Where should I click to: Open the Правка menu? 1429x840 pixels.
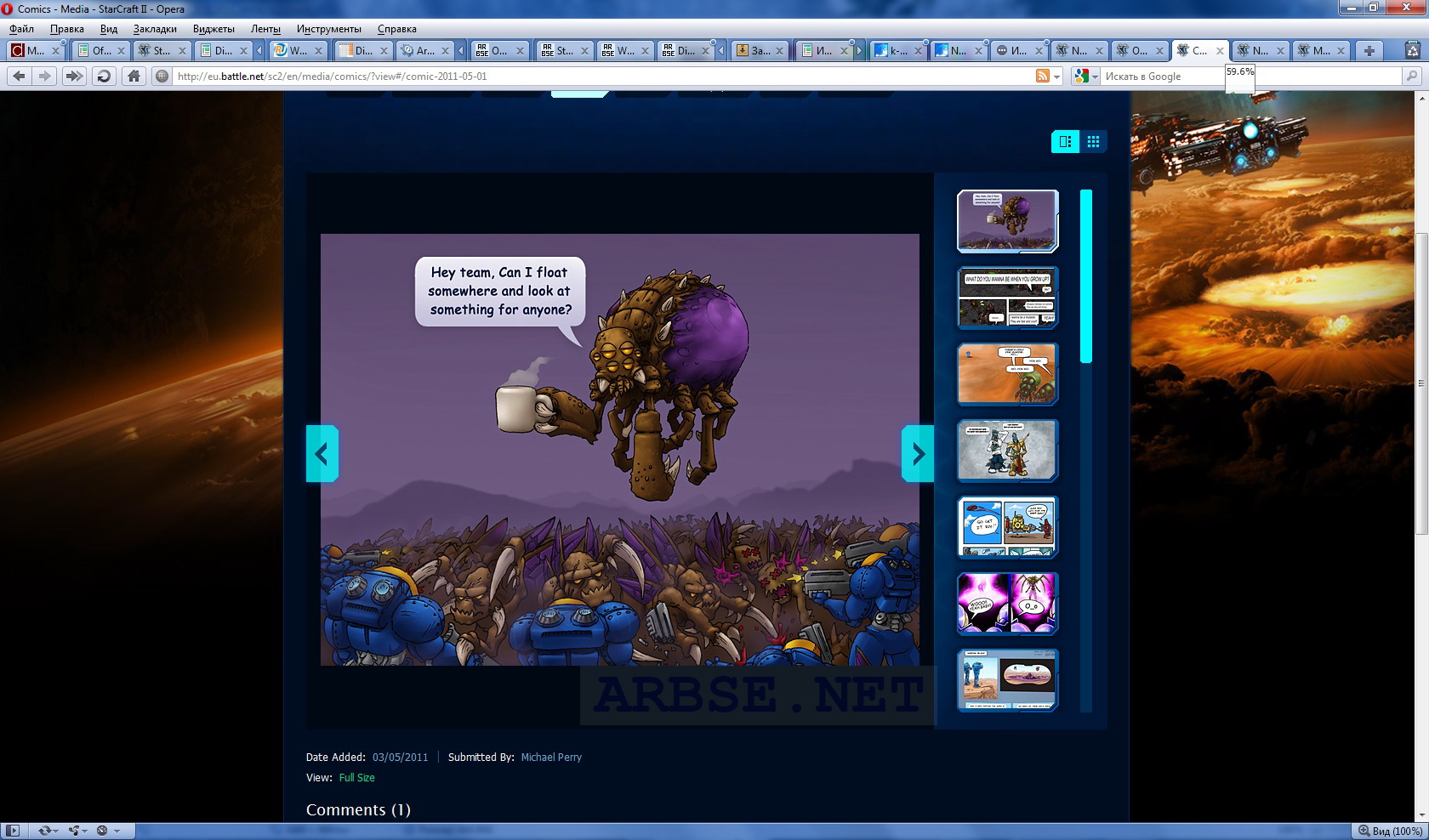[x=66, y=28]
